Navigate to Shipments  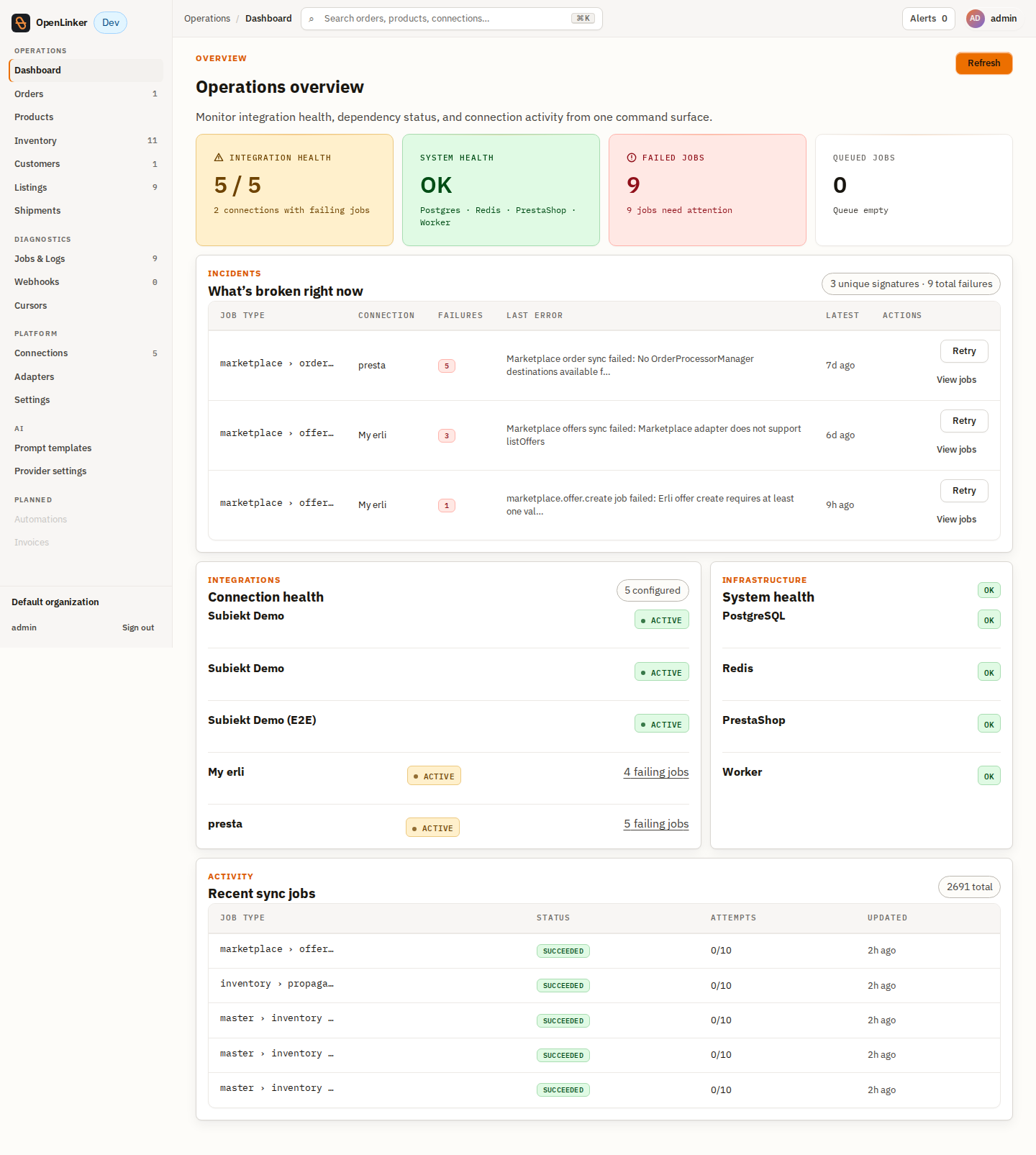pyautogui.click(x=86, y=211)
